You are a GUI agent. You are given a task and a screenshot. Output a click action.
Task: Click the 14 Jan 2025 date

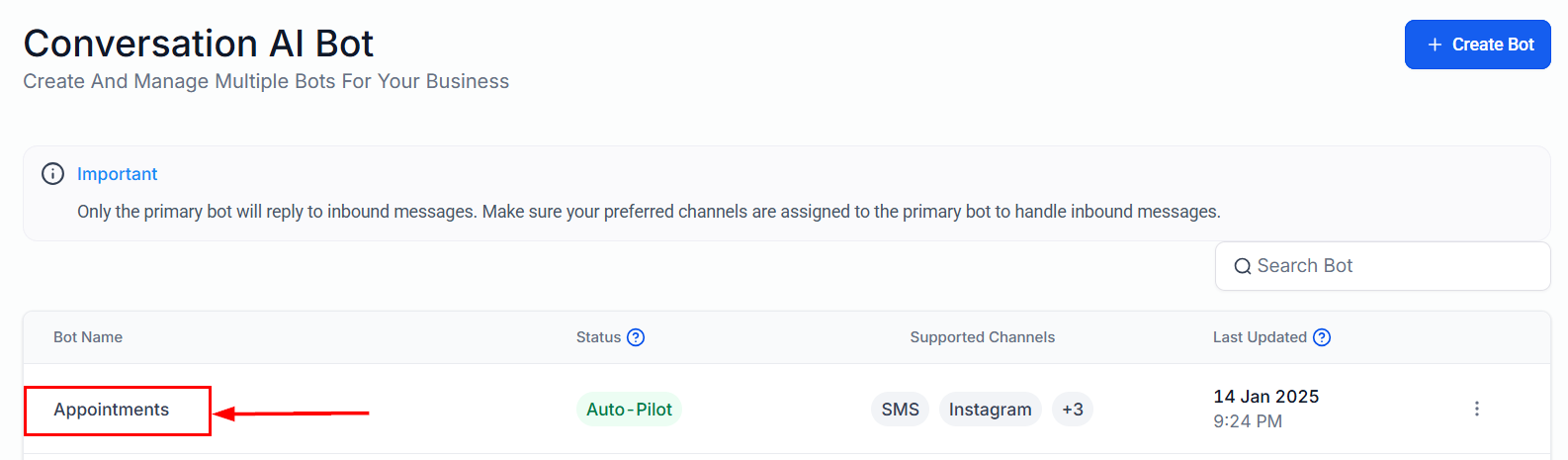point(1265,397)
